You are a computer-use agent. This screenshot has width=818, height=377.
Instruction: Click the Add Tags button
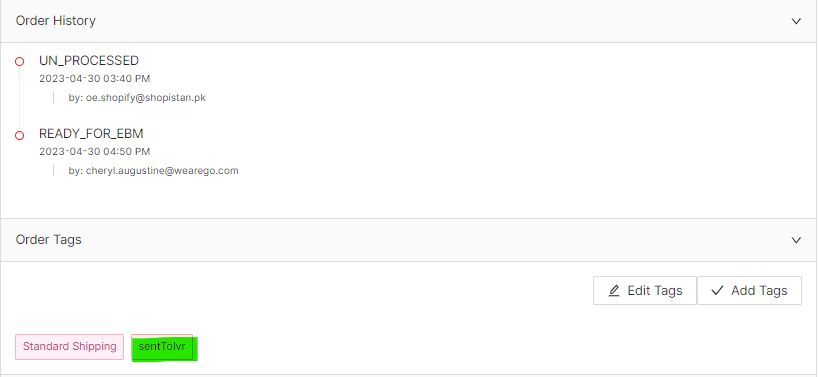pyautogui.click(x=749, y=290)
